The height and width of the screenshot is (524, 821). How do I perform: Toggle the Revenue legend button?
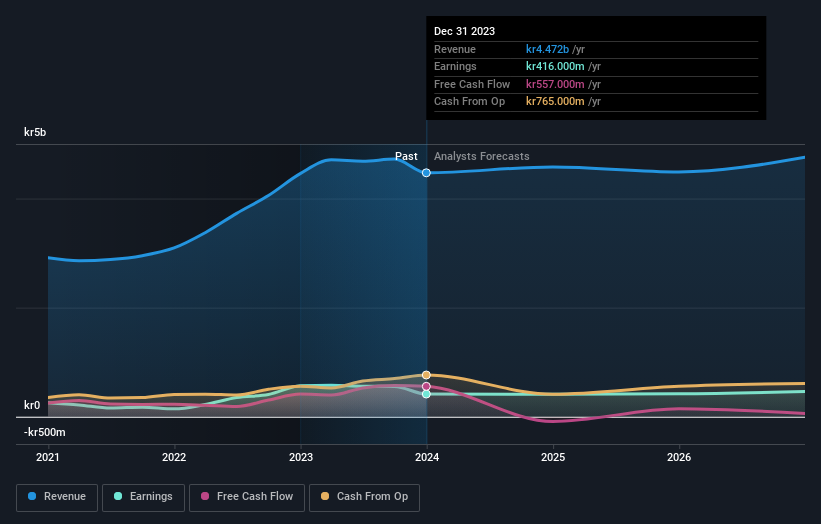(x=57, y=497)
